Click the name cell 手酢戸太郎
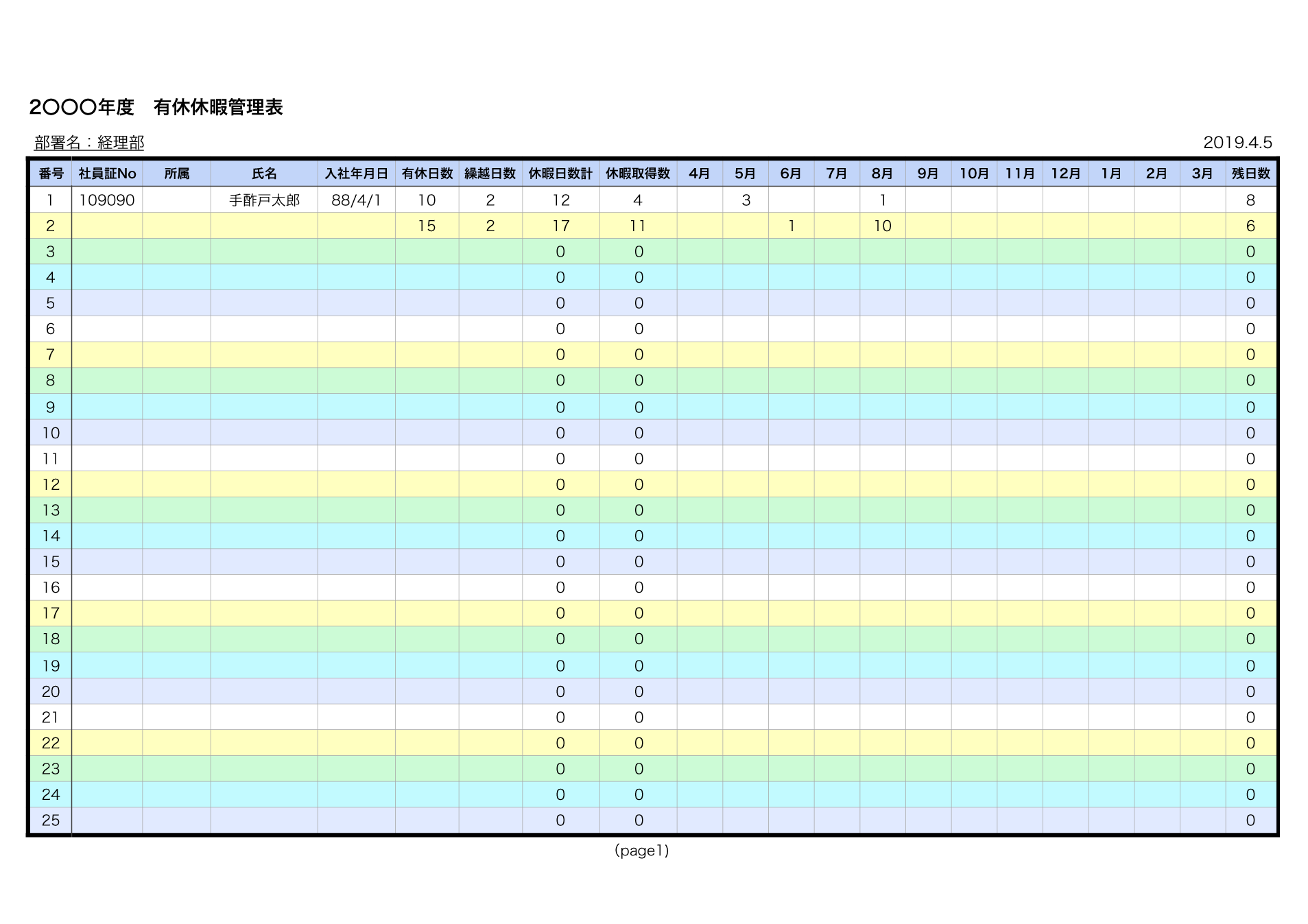This screenshot has width=1308, height=924. pos(264,200)
